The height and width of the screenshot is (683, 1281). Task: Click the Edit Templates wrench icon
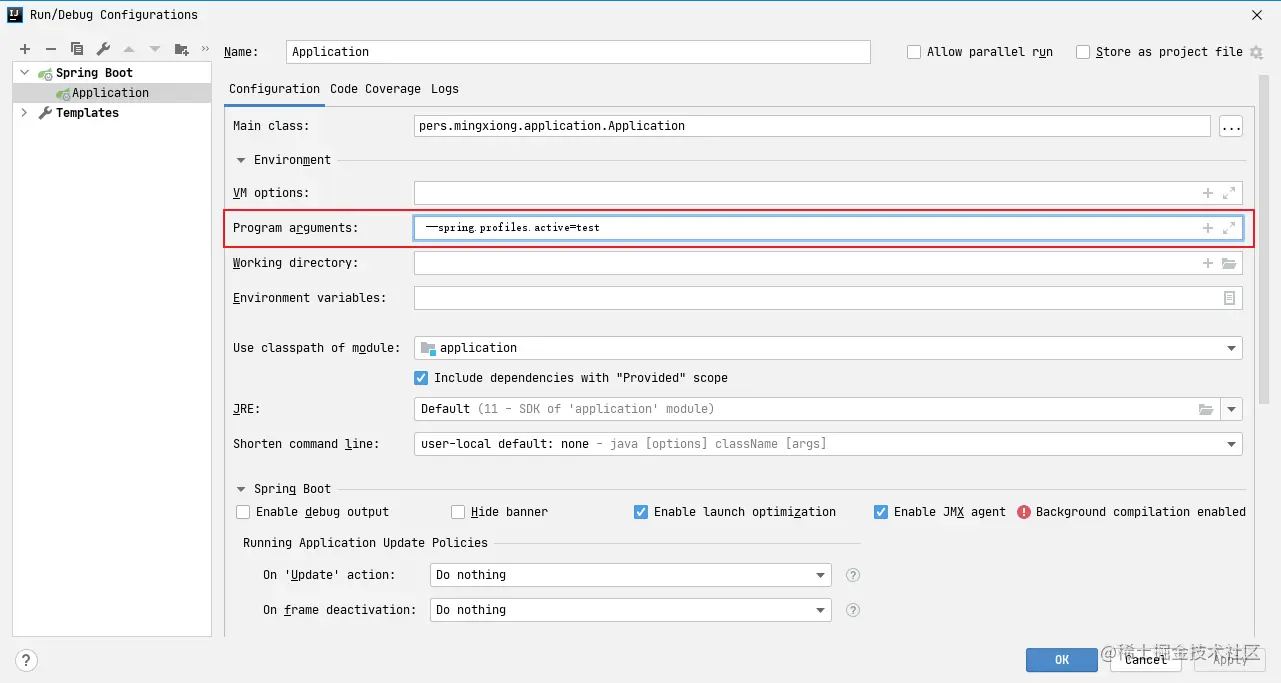[103, 49]
